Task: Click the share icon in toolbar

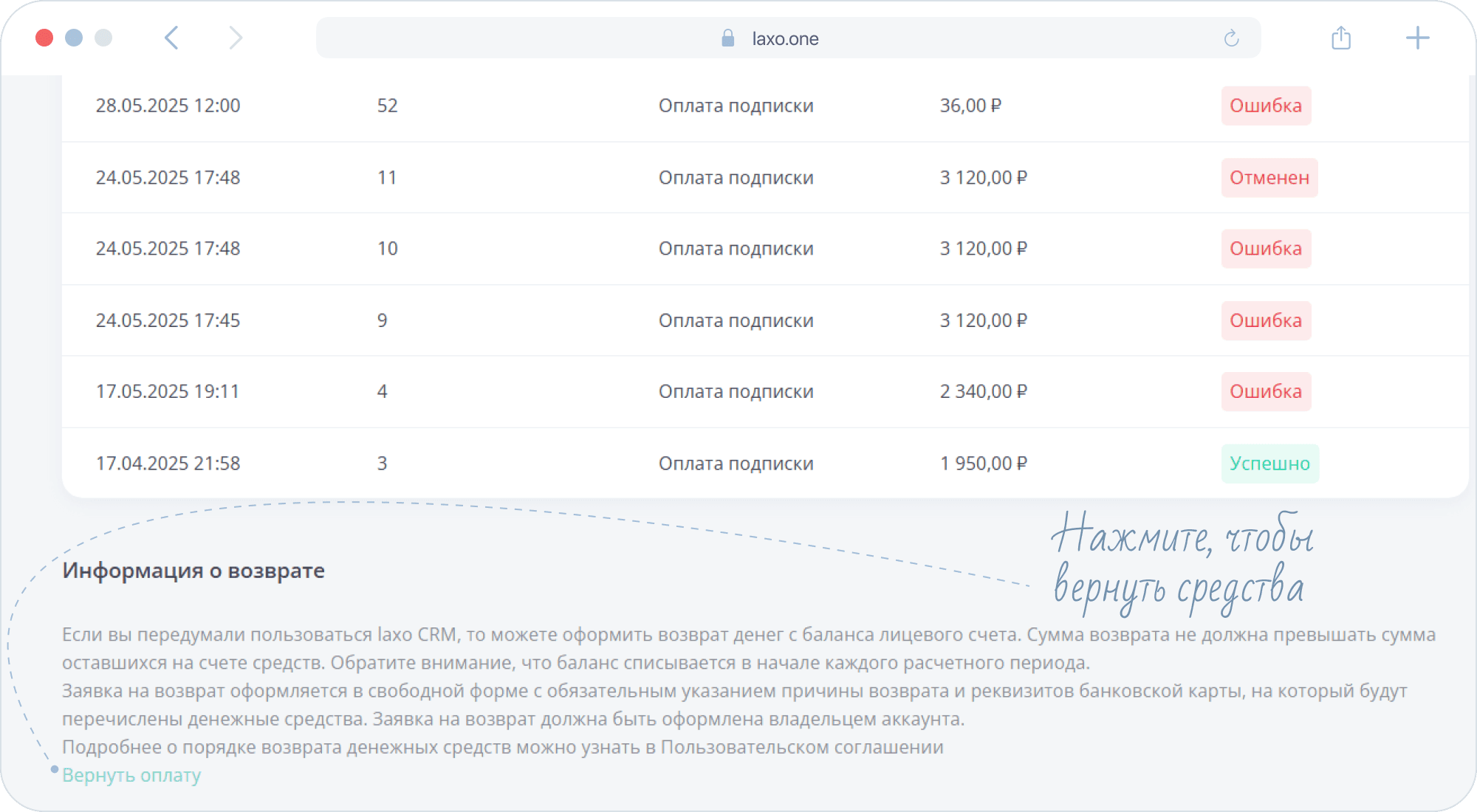Action: click(1341, 38)
